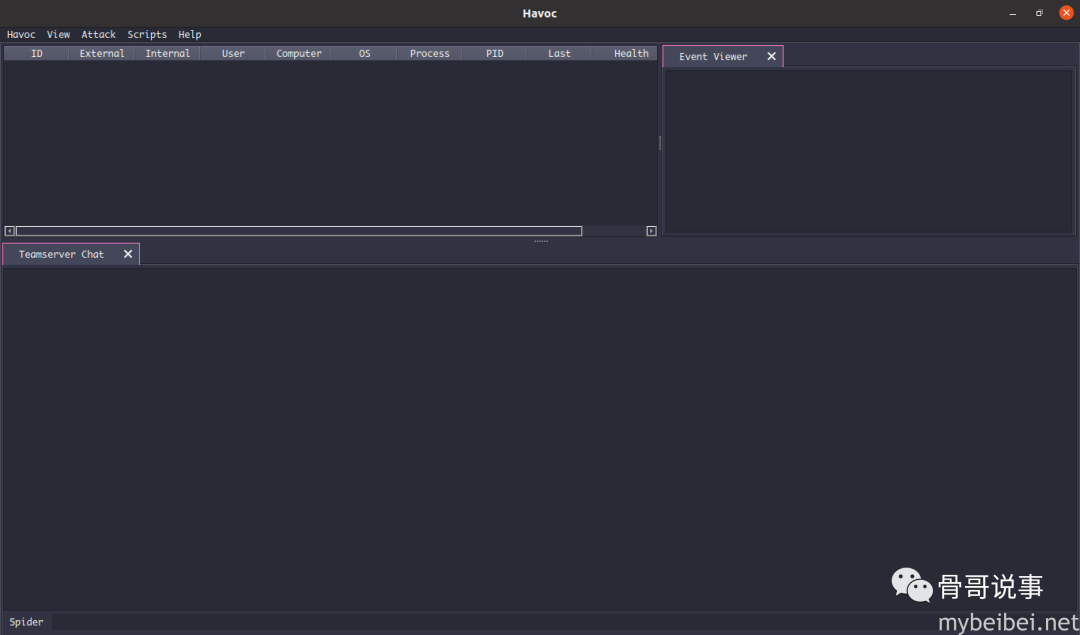Sort sessions by OS column header
1080x635 pixels.
(x=364, y=54)
